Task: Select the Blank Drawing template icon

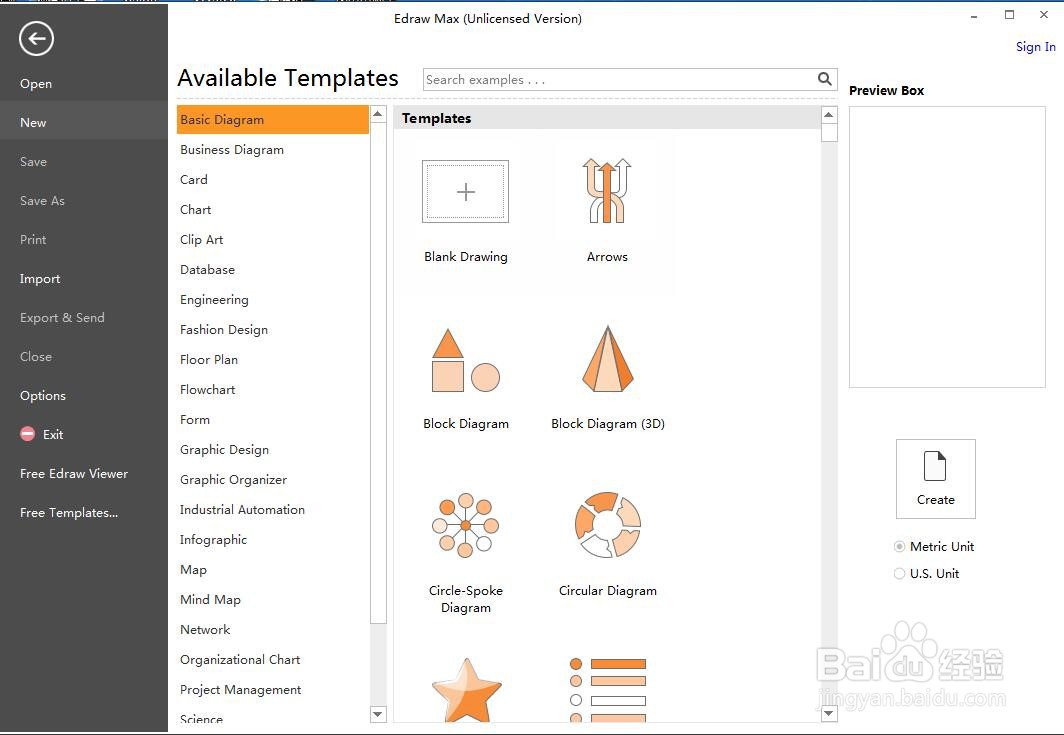Action: (466, 191)
